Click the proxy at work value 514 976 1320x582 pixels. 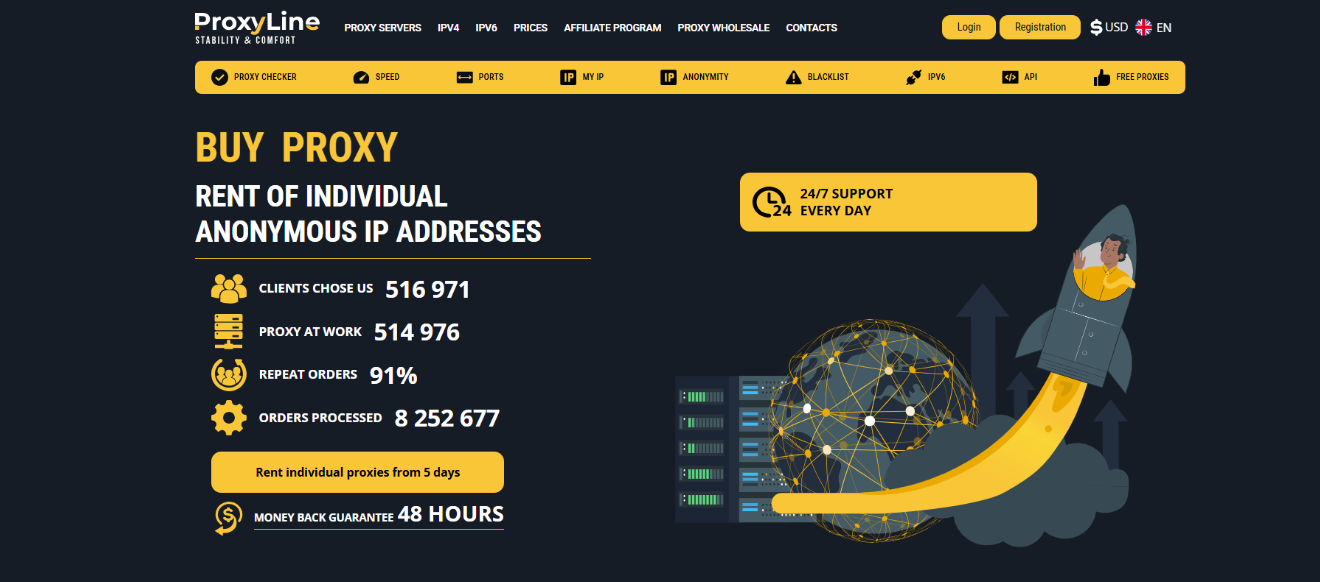pos(417,332)
